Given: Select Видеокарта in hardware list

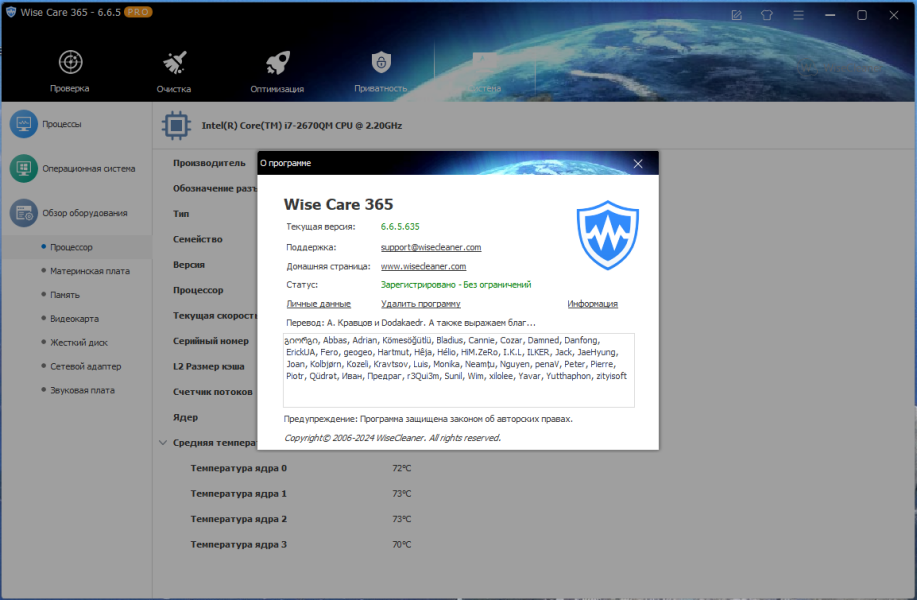Looking at the screenshot, I should click(x=74, y=319).
